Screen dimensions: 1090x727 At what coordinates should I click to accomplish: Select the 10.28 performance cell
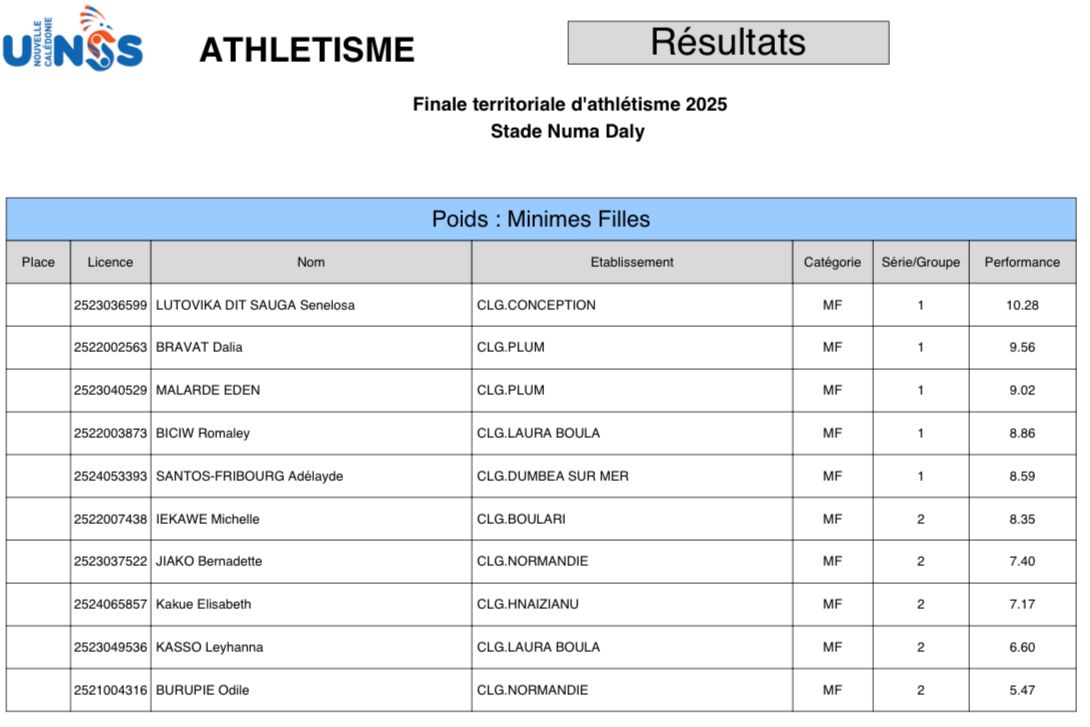[1022, 305]
